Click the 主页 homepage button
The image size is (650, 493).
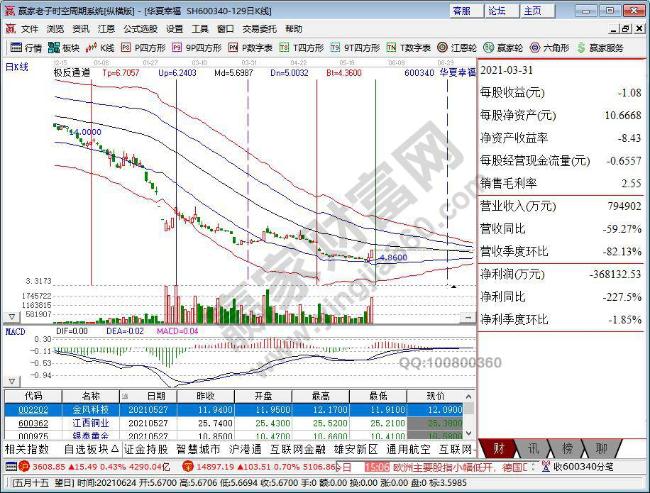coord(537,11)
